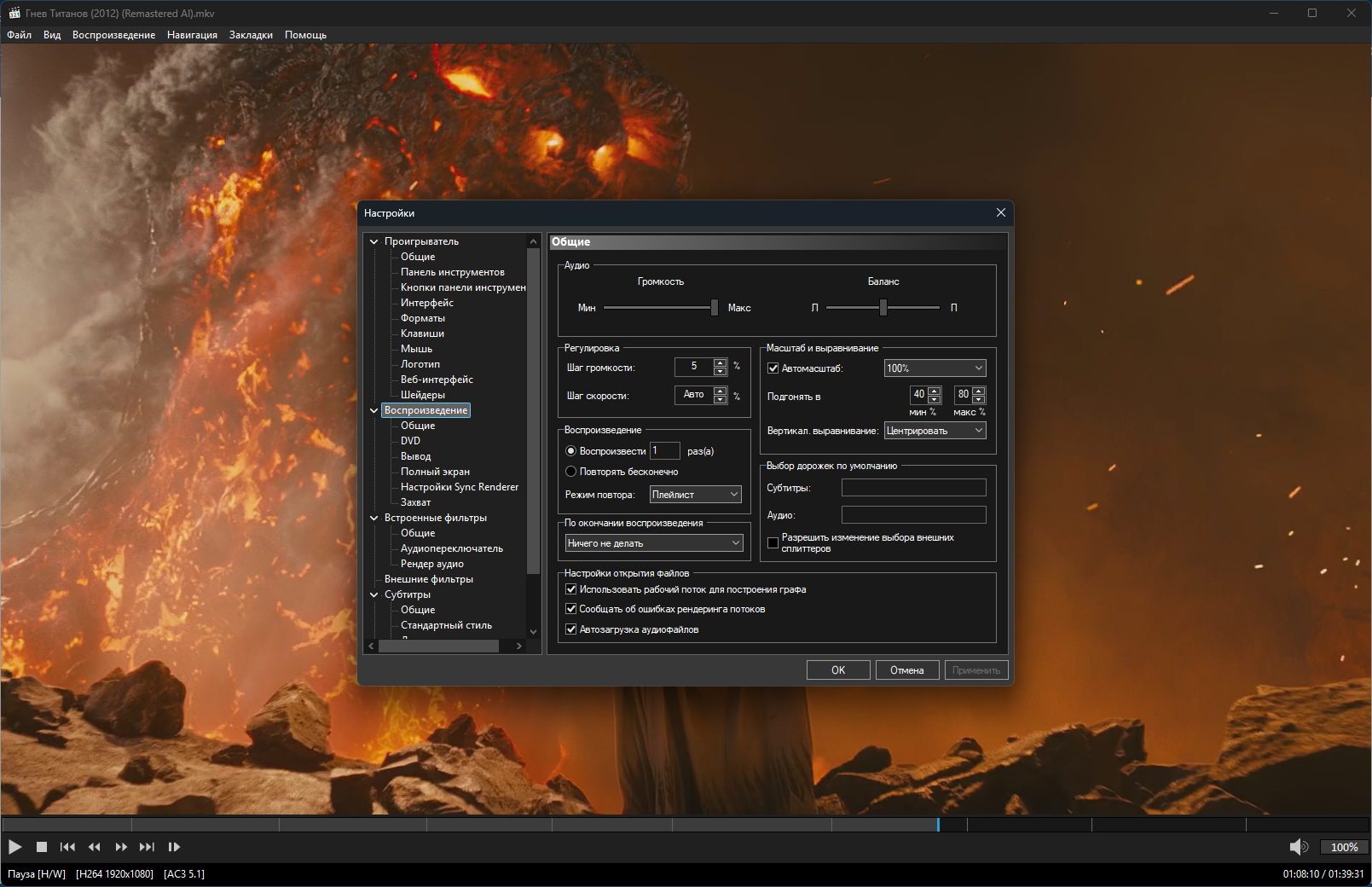Mute audio with the speaker icon

point(1298,847)
